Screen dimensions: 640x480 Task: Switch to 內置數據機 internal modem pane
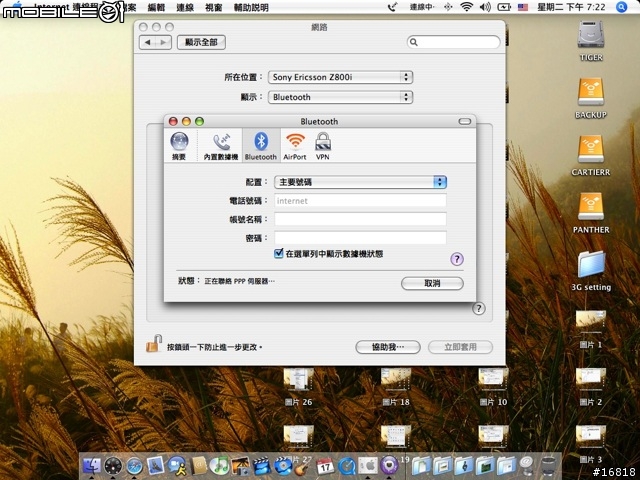coord(221,146)
